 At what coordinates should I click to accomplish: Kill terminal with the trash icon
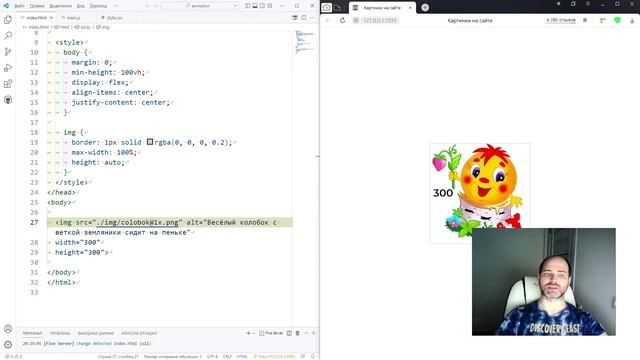click(298, 333)
